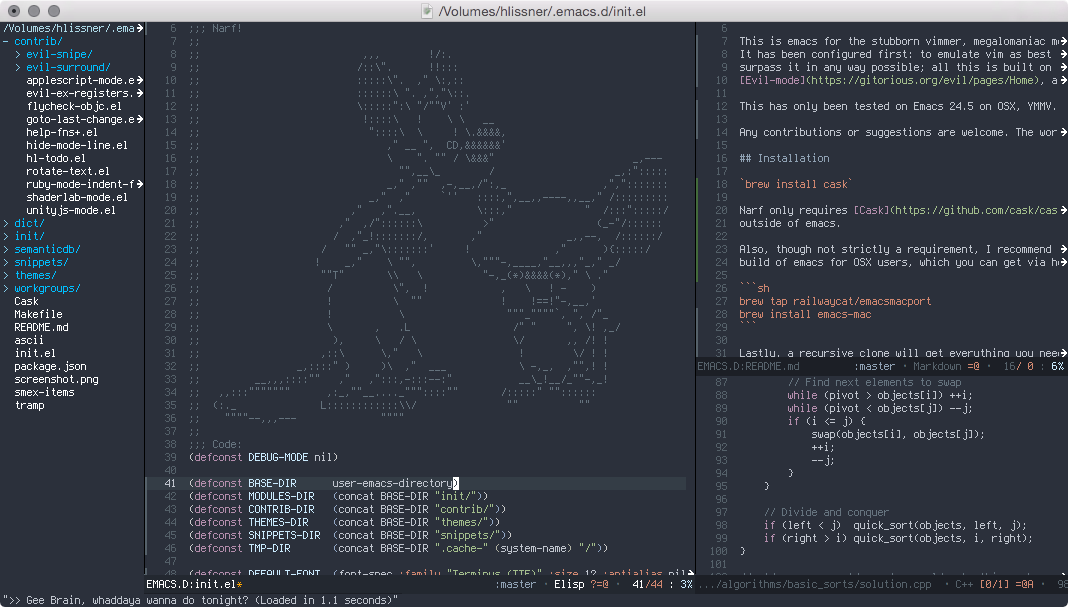
Task: Click 'brew install emacs-mac' line
Action: coord(804,314)
